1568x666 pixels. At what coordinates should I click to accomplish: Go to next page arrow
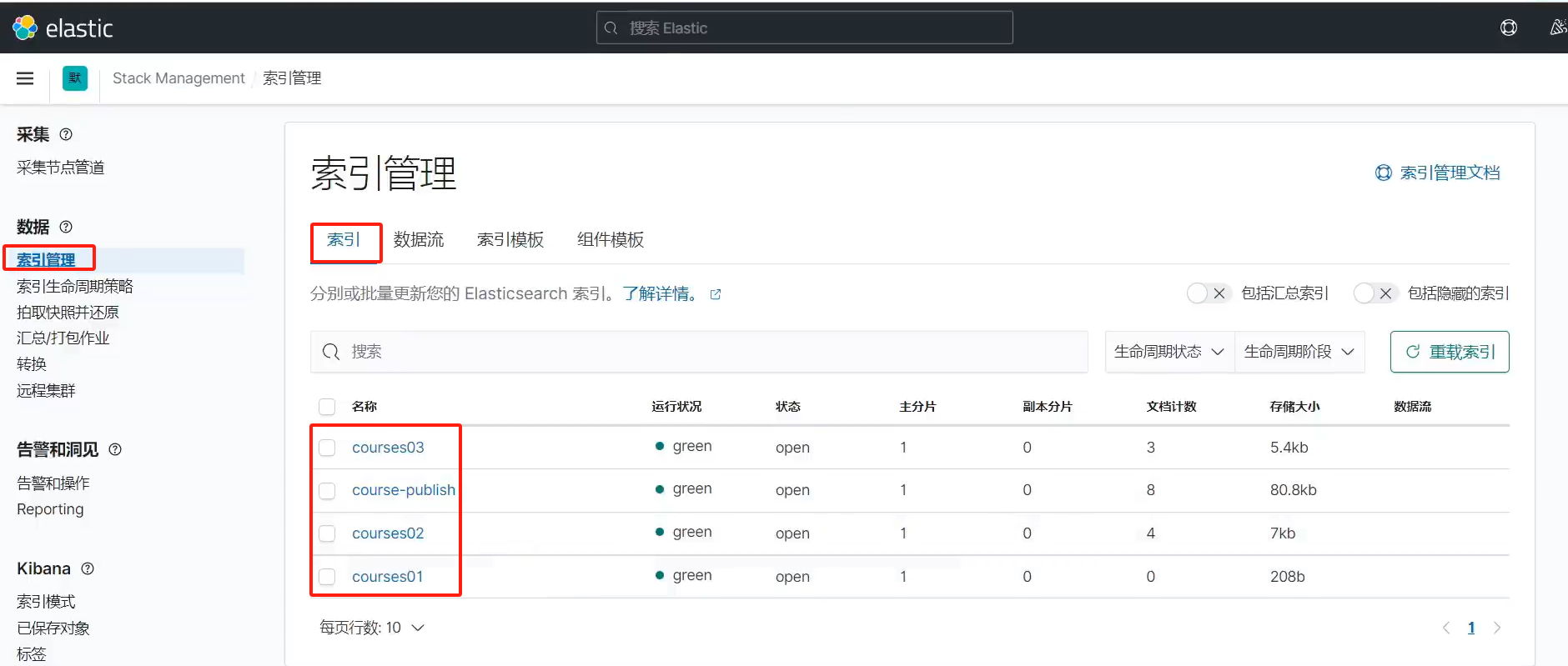pos(1497,628)
